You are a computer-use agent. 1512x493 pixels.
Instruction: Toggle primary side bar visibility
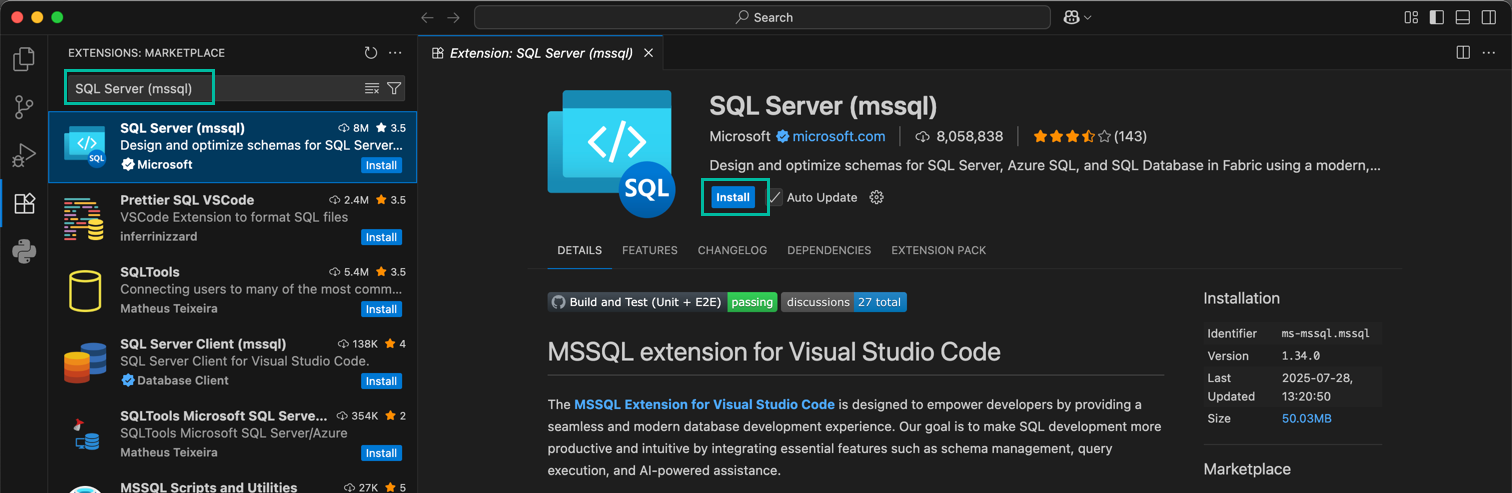1437,17
